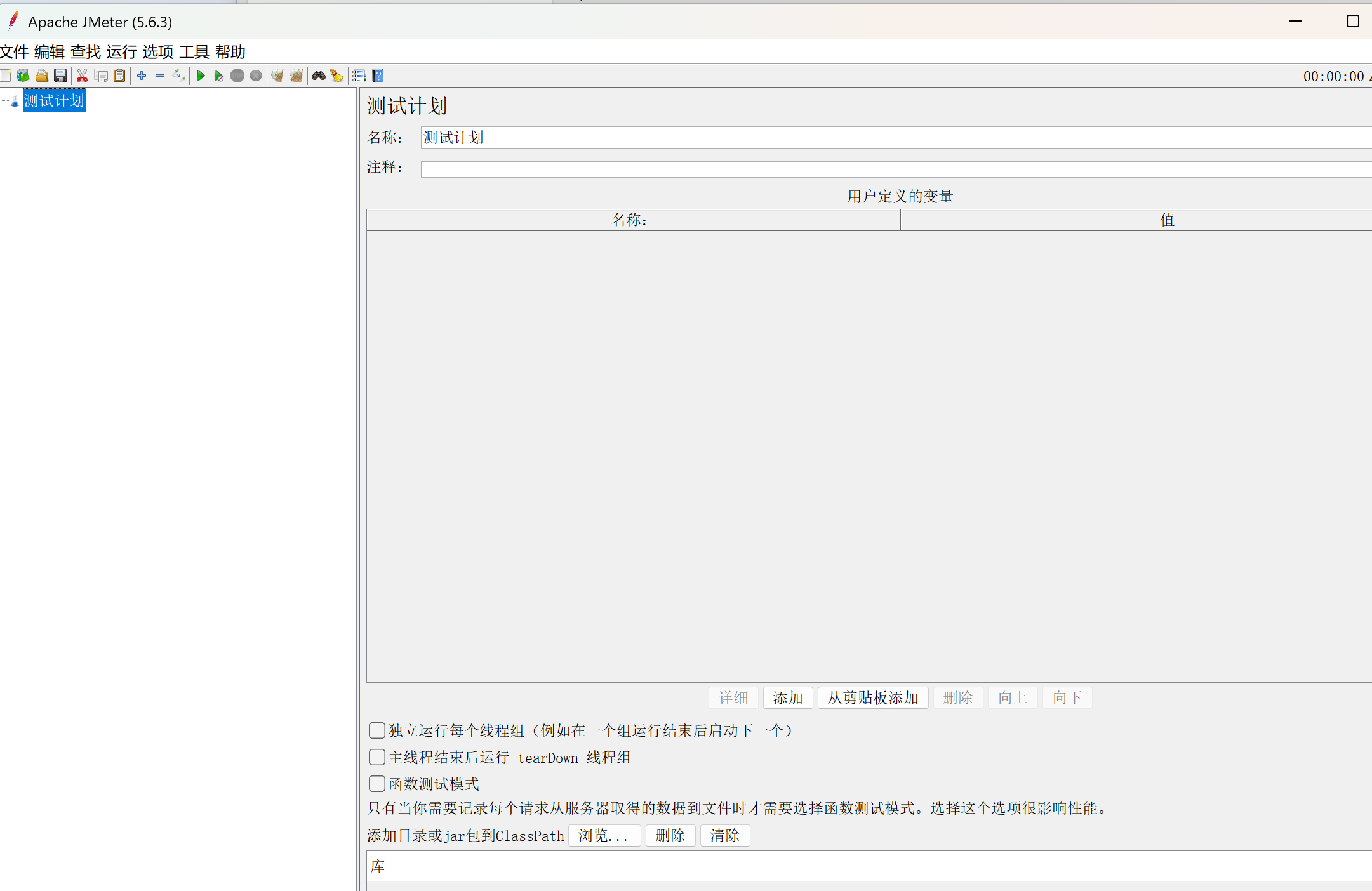Click 浏览... to add a jar to ClassPath
The width and height of the screenshot is (1372, 891).
coord(603,836)
